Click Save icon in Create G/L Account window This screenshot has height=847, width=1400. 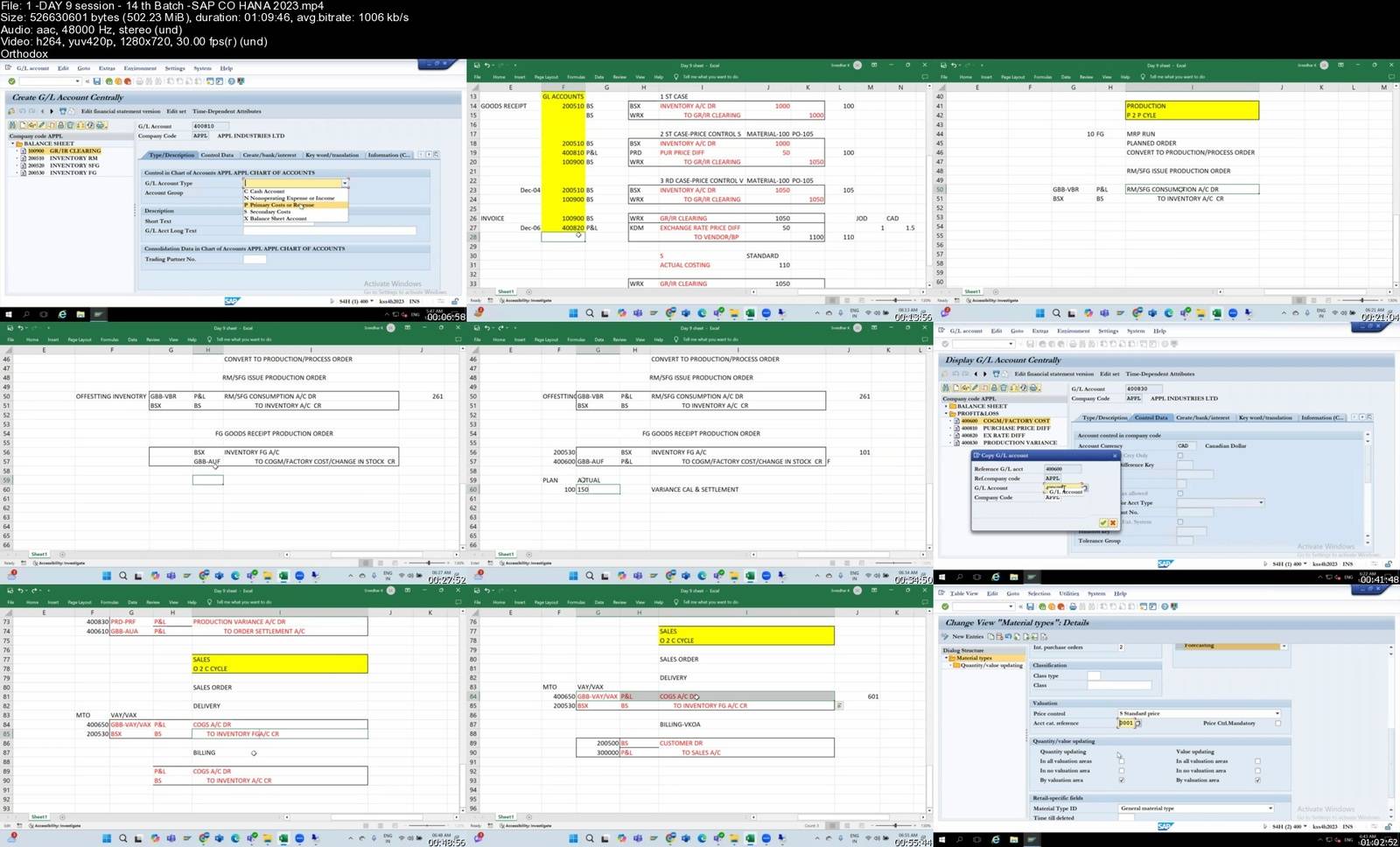(x=97, y=81)
